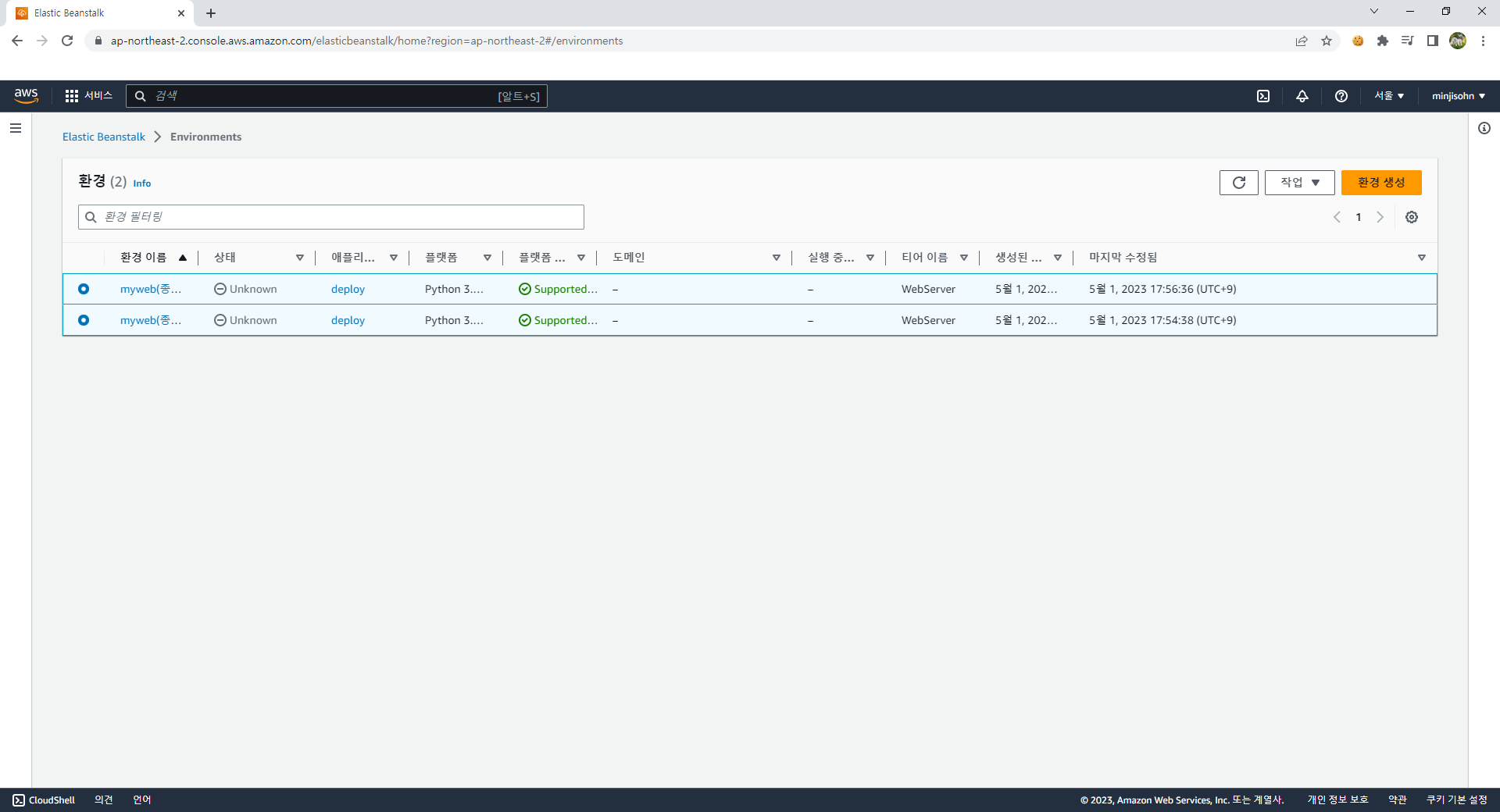Click the 환경 필터링 filter field
Screen dimensions: 1500x812
pos(331,217)
